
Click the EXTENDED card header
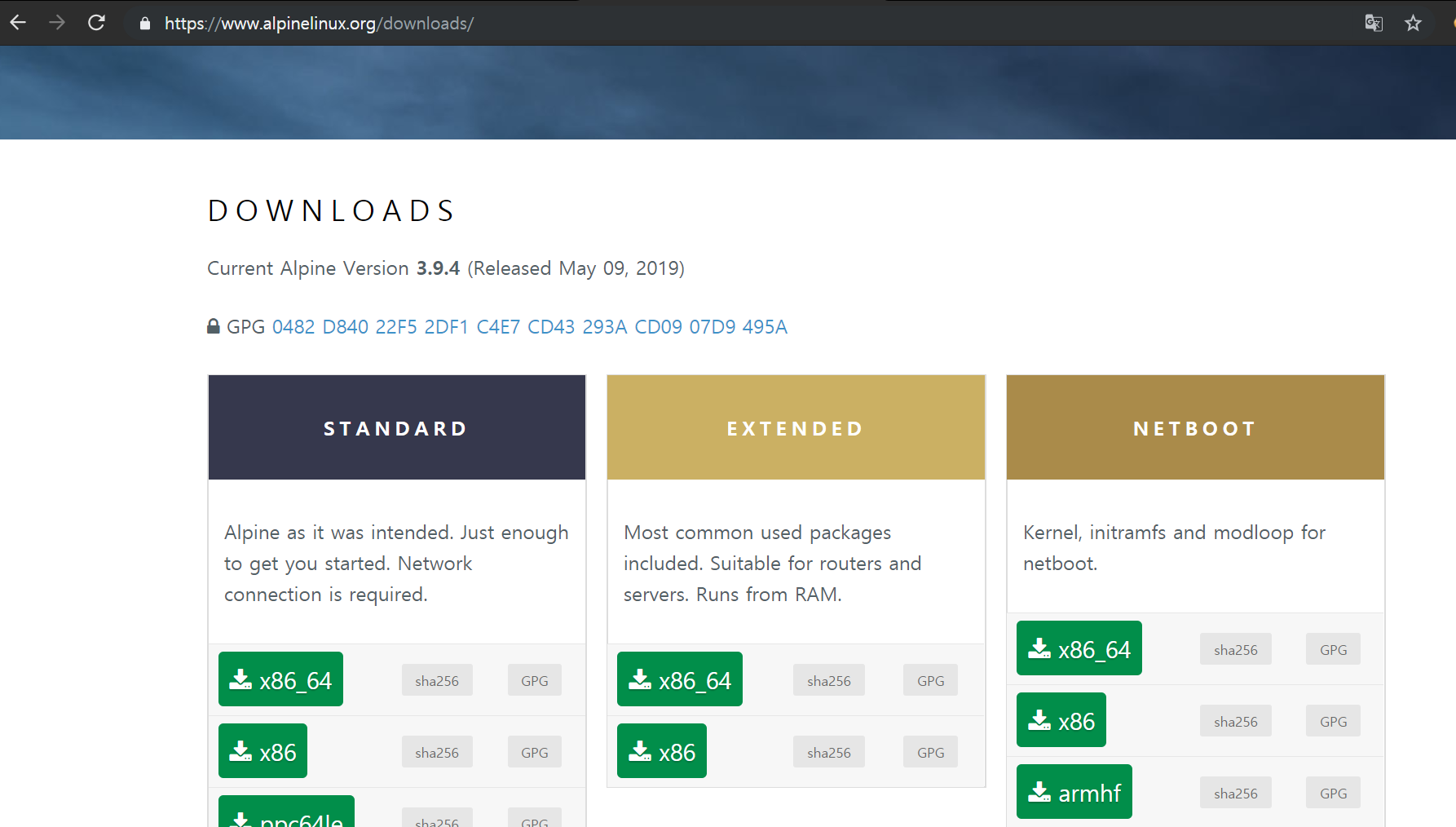(796, 427)
